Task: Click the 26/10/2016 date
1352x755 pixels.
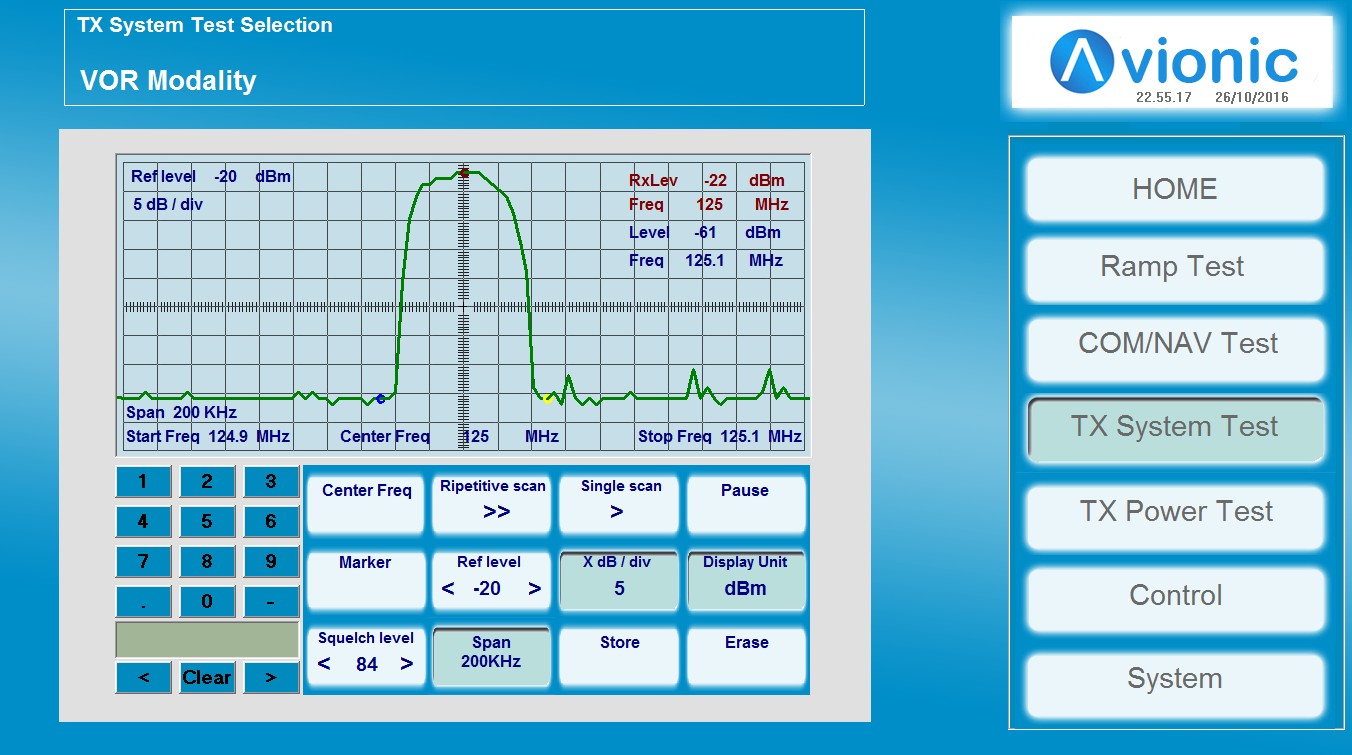Action: click(1252, 98)
